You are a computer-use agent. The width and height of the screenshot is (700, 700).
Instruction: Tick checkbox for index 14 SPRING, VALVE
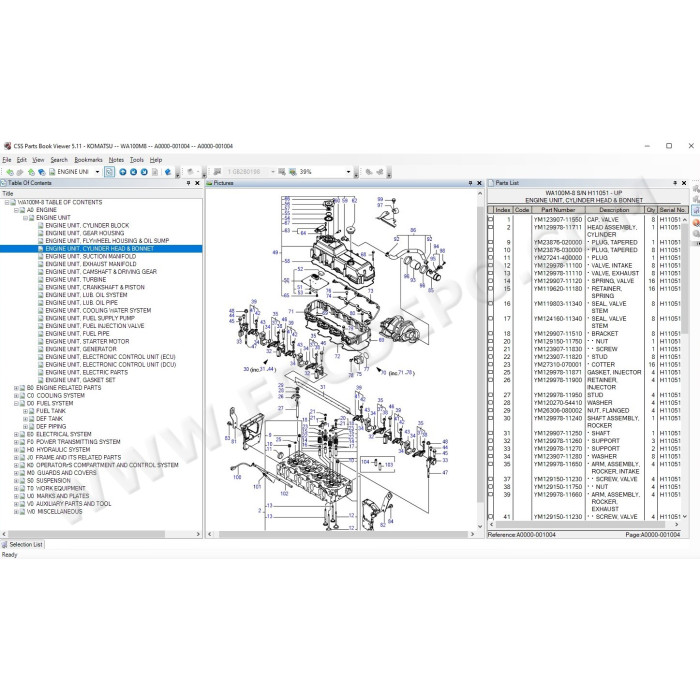point(491,281)
